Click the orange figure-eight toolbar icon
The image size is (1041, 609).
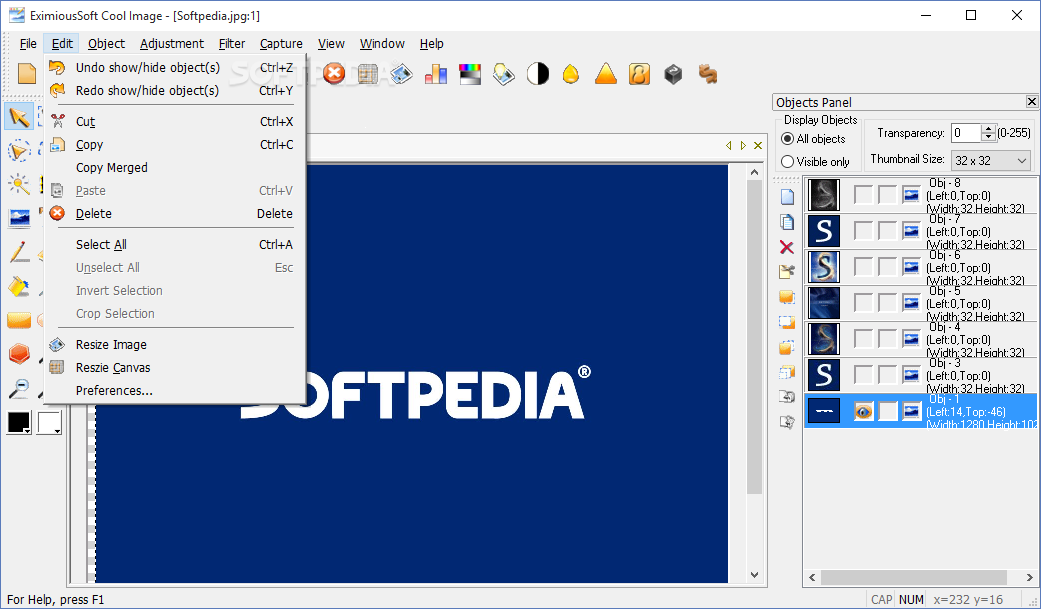coord(639,74)
